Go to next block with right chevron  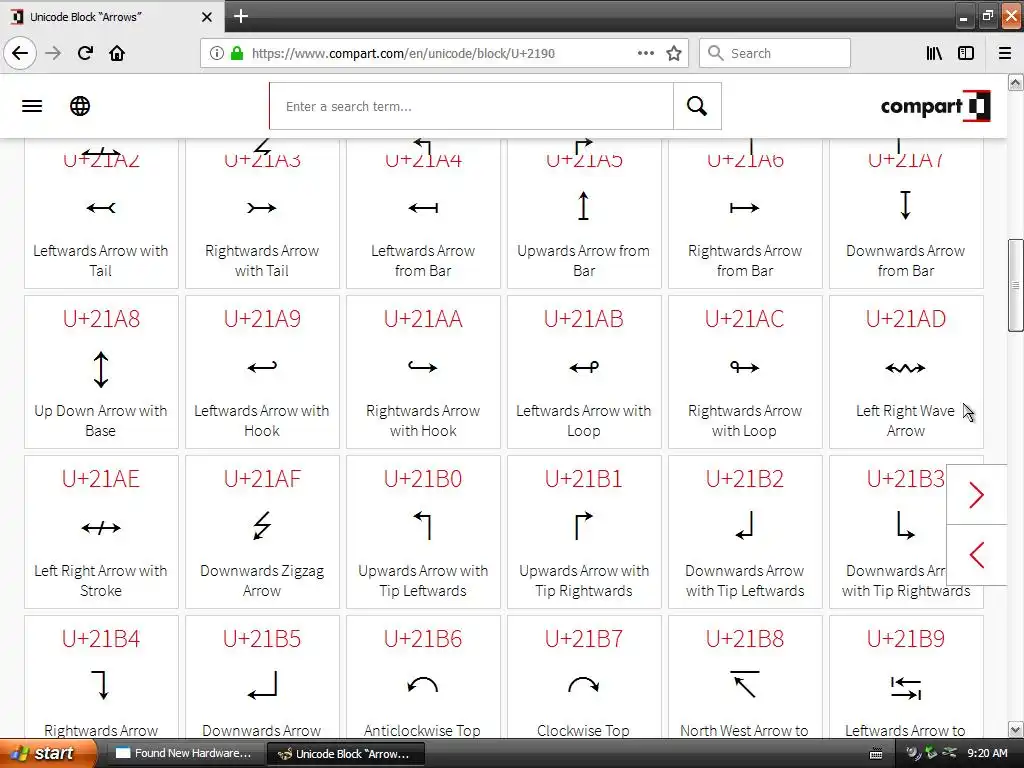977,495
